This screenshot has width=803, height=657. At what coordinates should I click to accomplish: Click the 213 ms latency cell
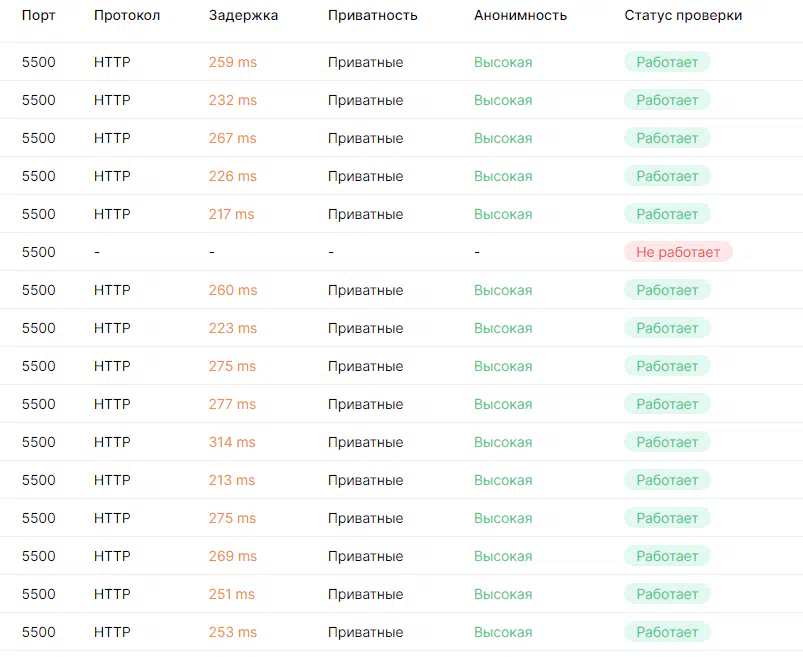[231, 480]
